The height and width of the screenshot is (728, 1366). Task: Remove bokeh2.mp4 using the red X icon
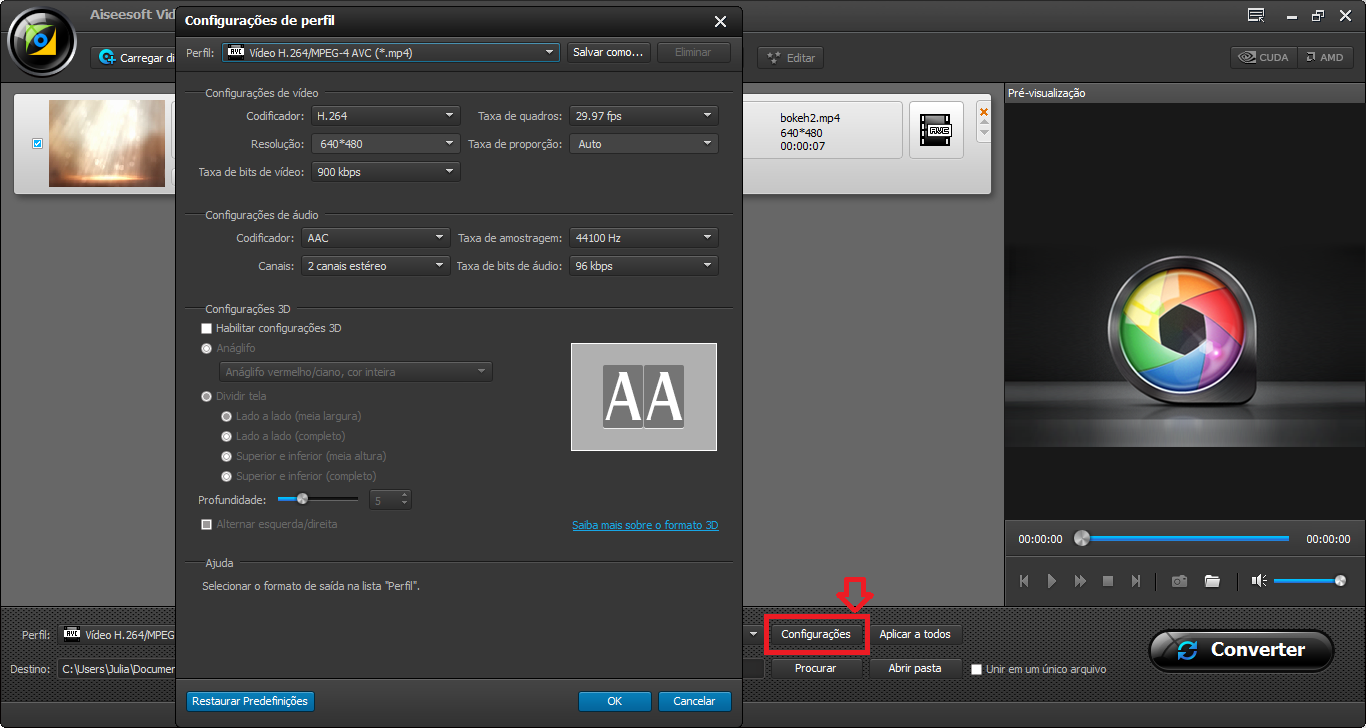point(983,110)
